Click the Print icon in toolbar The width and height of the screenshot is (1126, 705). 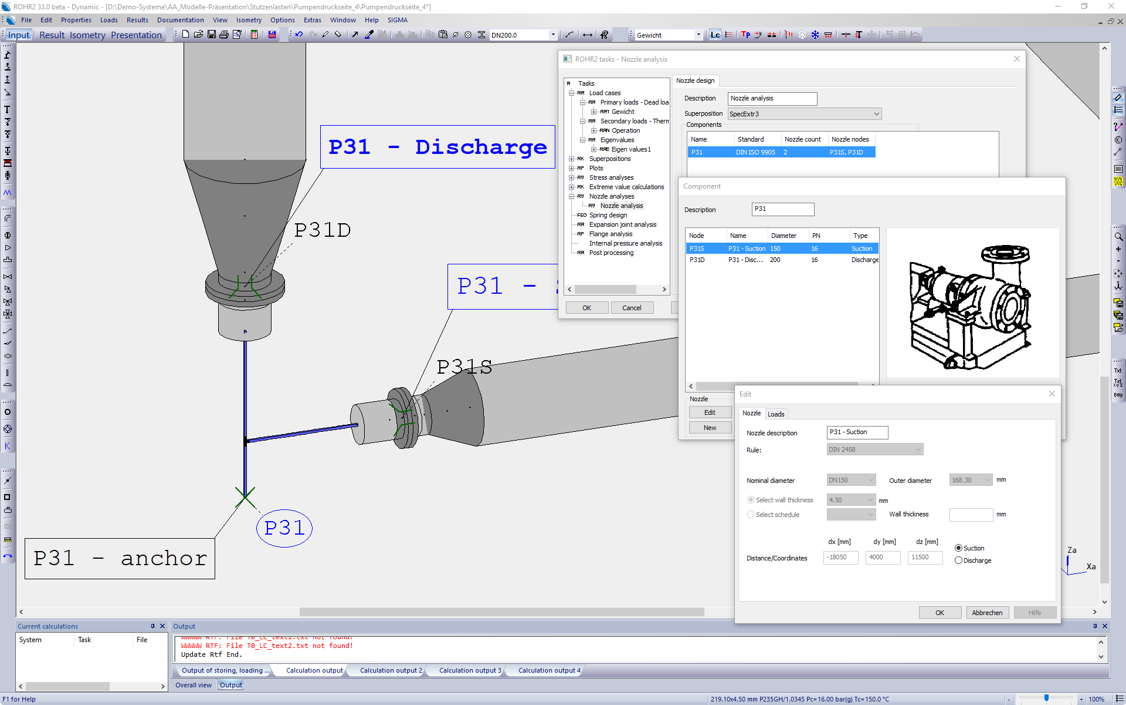pyautogui.click(x=224, y=35)
